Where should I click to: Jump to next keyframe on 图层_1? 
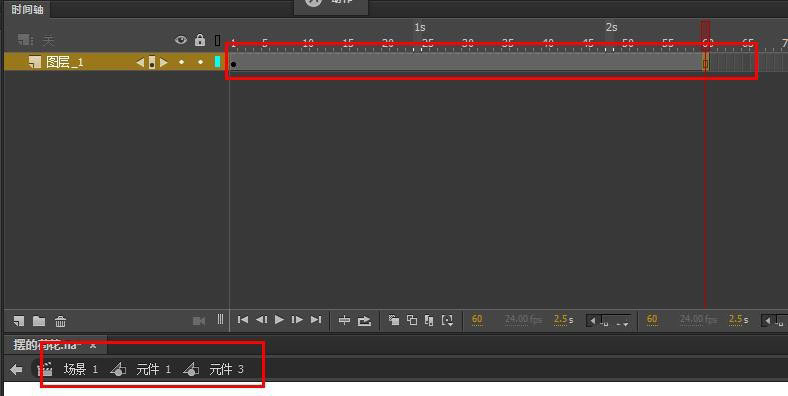(x=163, y=62)
